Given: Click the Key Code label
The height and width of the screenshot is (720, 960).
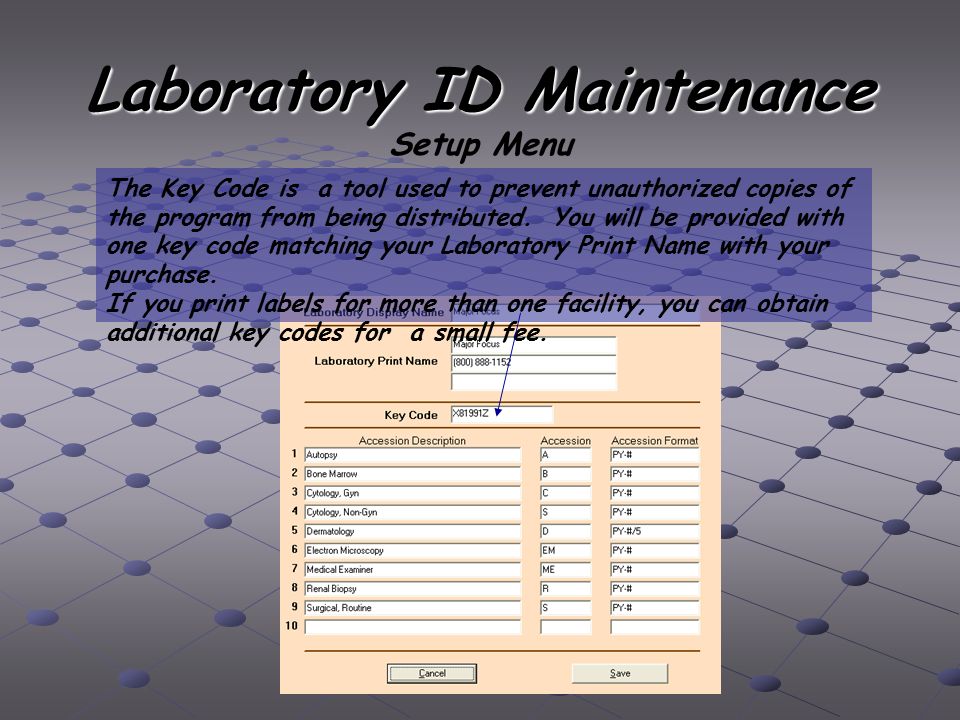Looking at the screenshot, I should [411, 415].
